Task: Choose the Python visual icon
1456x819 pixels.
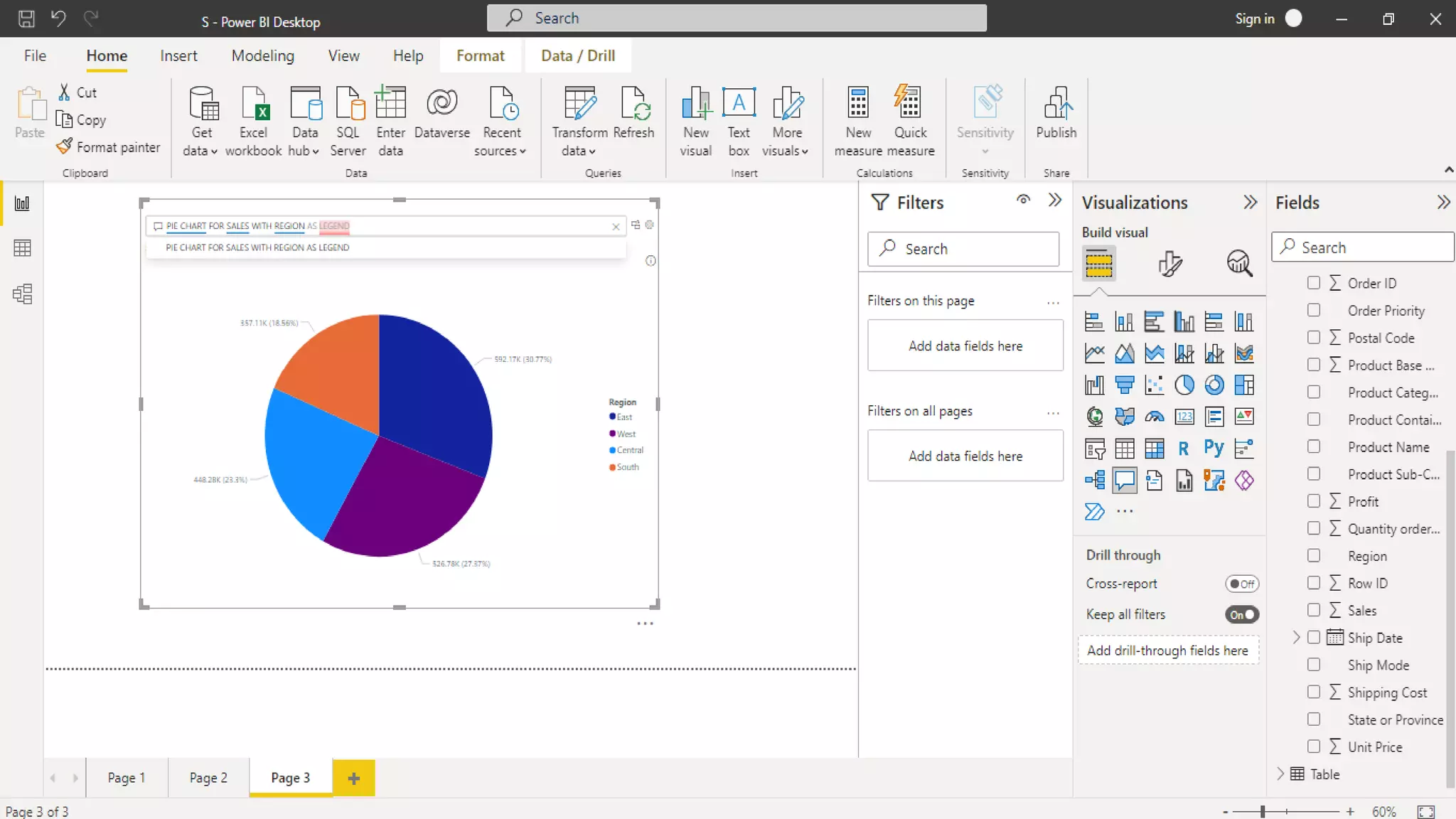Action: pyautogui.click(x=1214, y=448)
